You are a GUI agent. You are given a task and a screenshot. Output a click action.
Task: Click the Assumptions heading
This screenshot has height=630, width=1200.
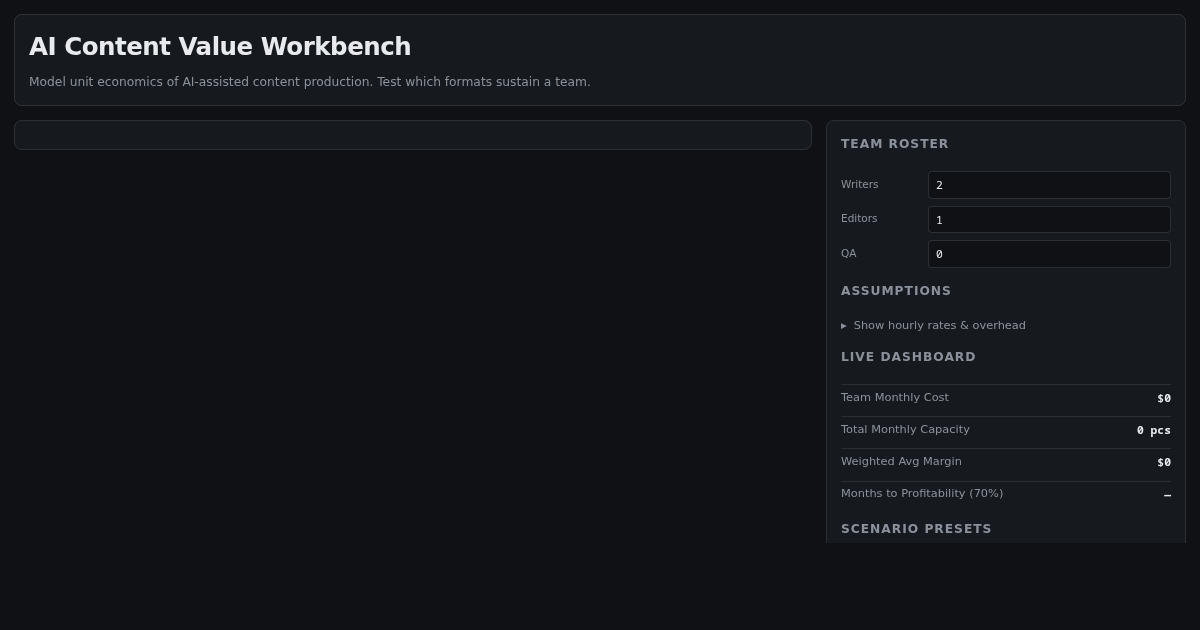click(896, 291)
